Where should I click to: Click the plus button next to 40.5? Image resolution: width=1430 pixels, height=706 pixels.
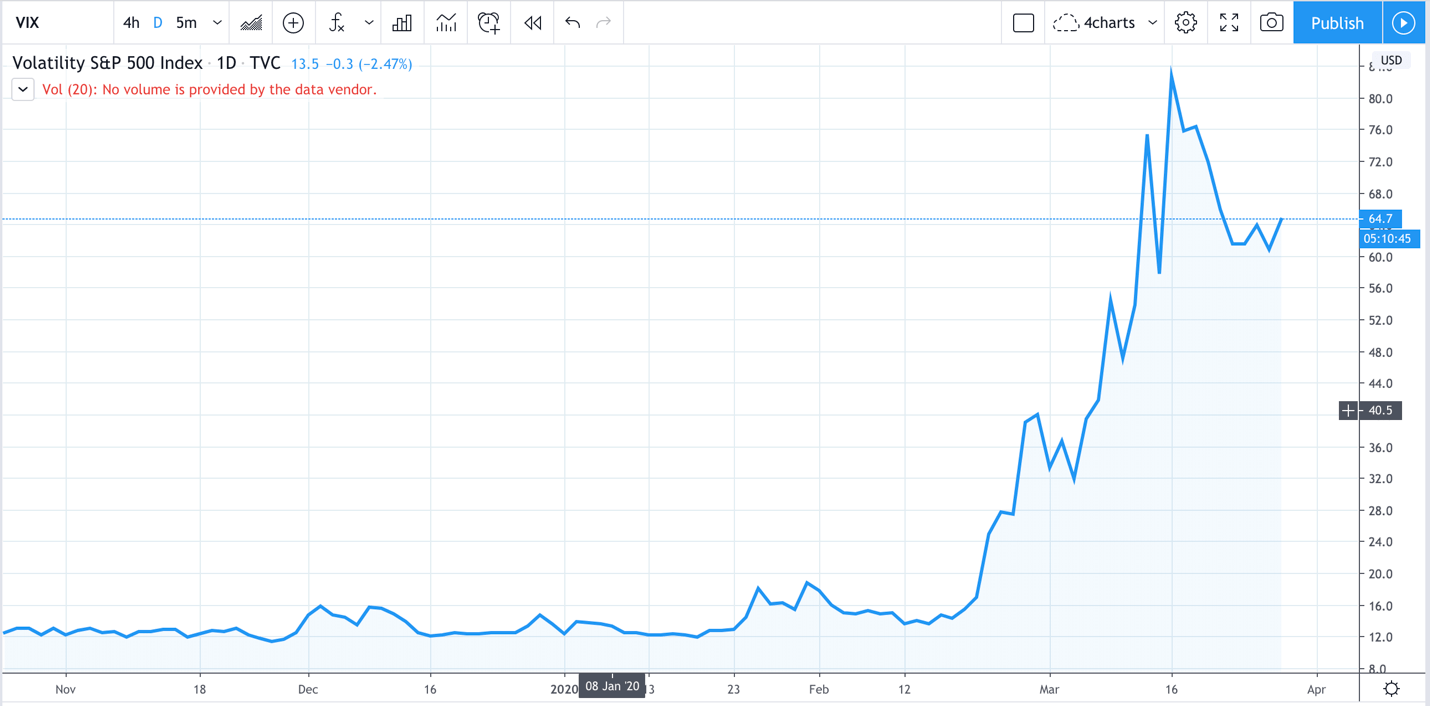[x=1348, y=411]
